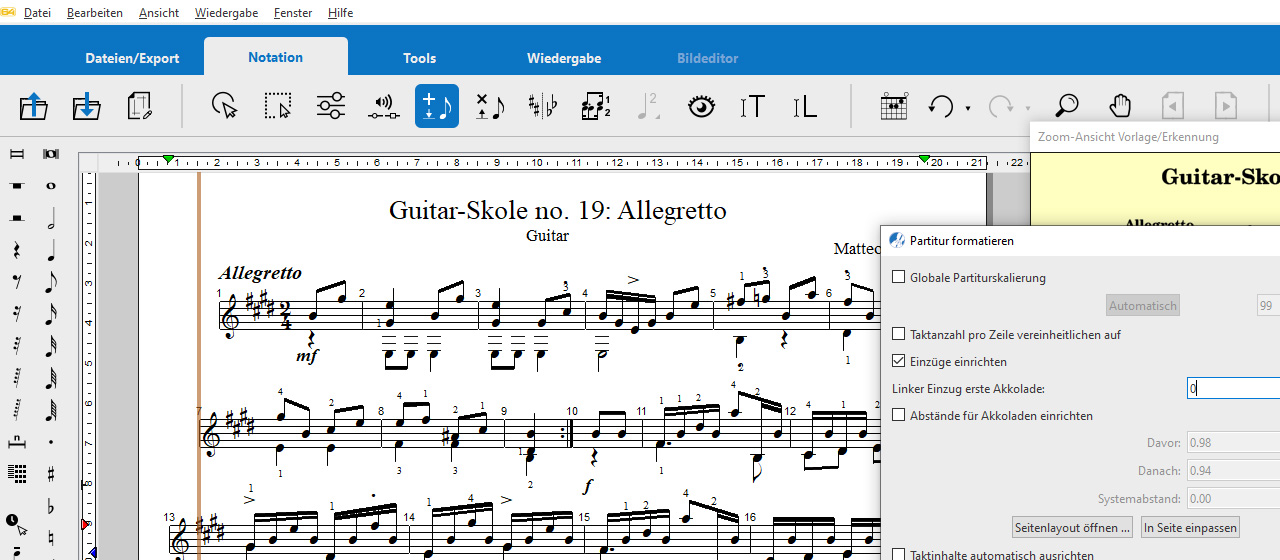Screen dimensions: 1280x560
Task: Activate the rectangular marquee selection tool
Action: click(x=277, y=106)
